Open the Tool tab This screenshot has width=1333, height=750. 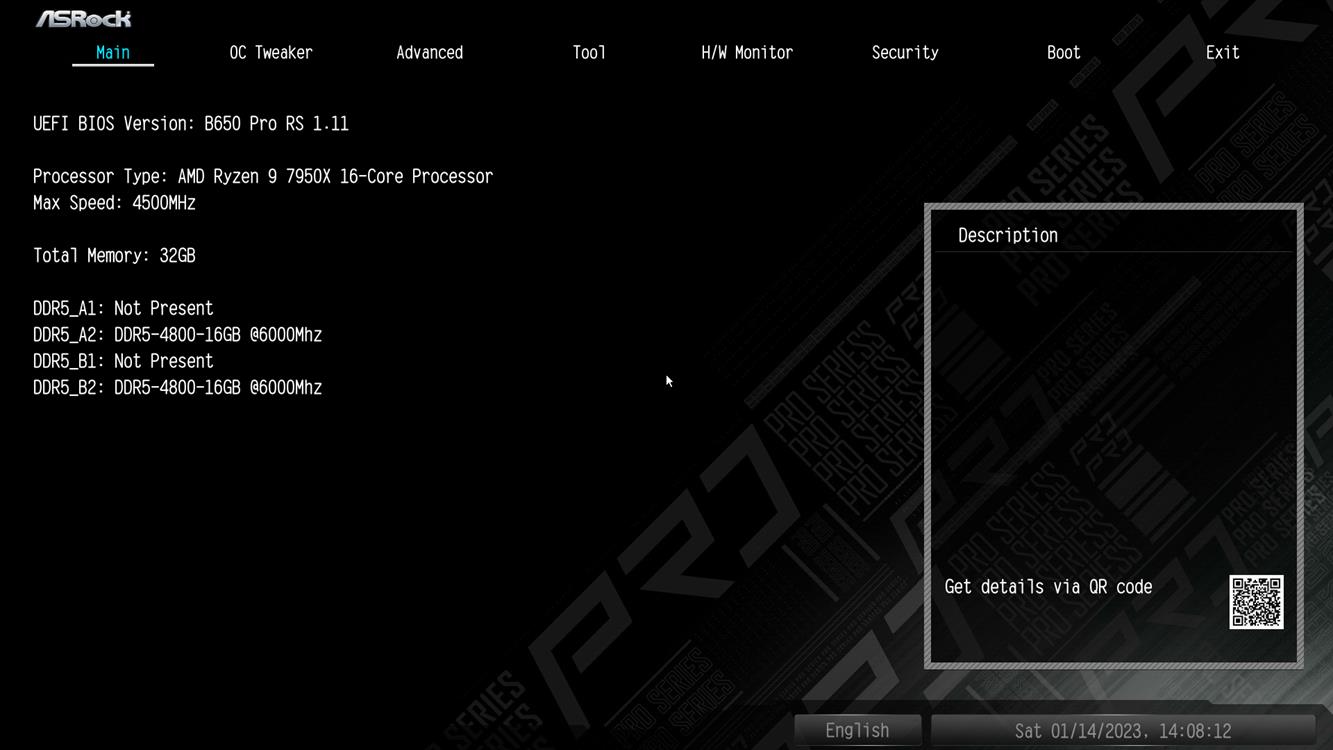pos(589,53)
